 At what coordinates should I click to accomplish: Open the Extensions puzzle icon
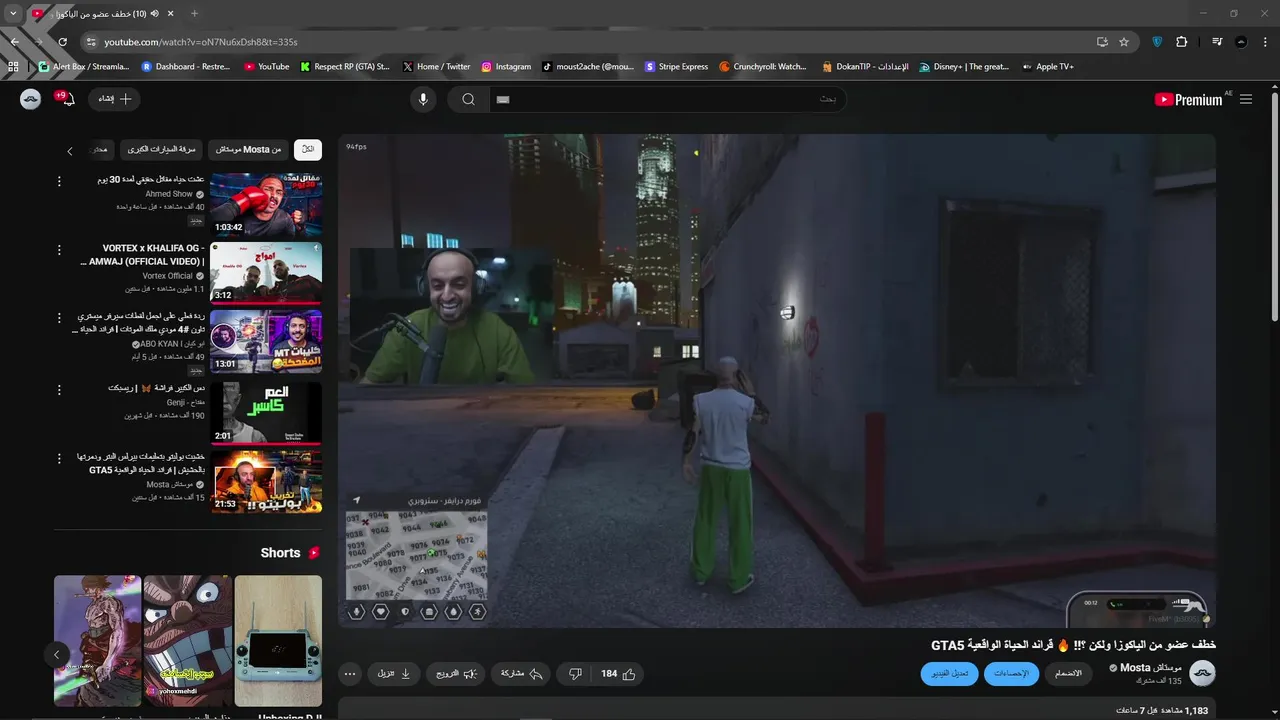[x=1182, y=42]
